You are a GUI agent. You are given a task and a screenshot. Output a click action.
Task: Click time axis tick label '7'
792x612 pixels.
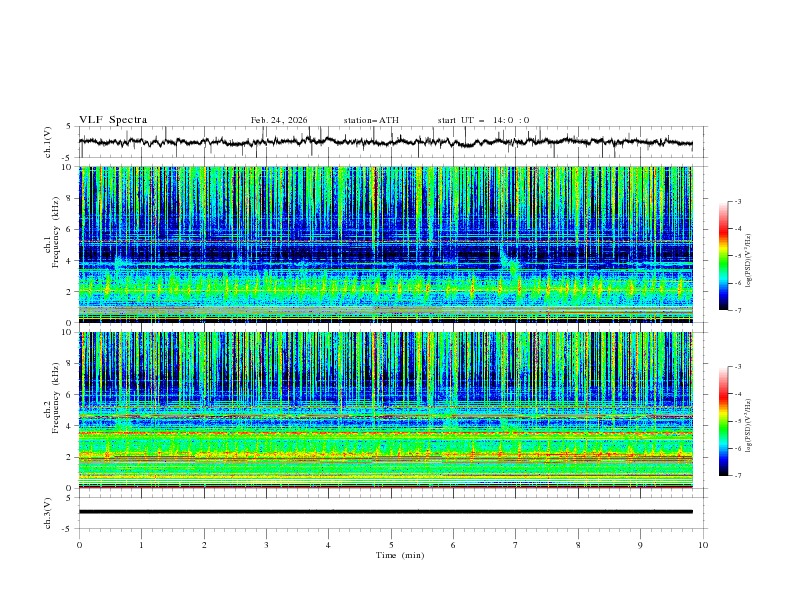(x=516, y=545)
